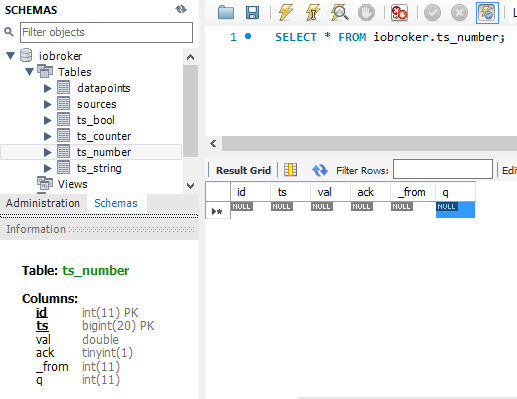Focus the Filter objects search field
Viewport: 517px width, 399px height.
pyautogui.click(x=106, y=32)
